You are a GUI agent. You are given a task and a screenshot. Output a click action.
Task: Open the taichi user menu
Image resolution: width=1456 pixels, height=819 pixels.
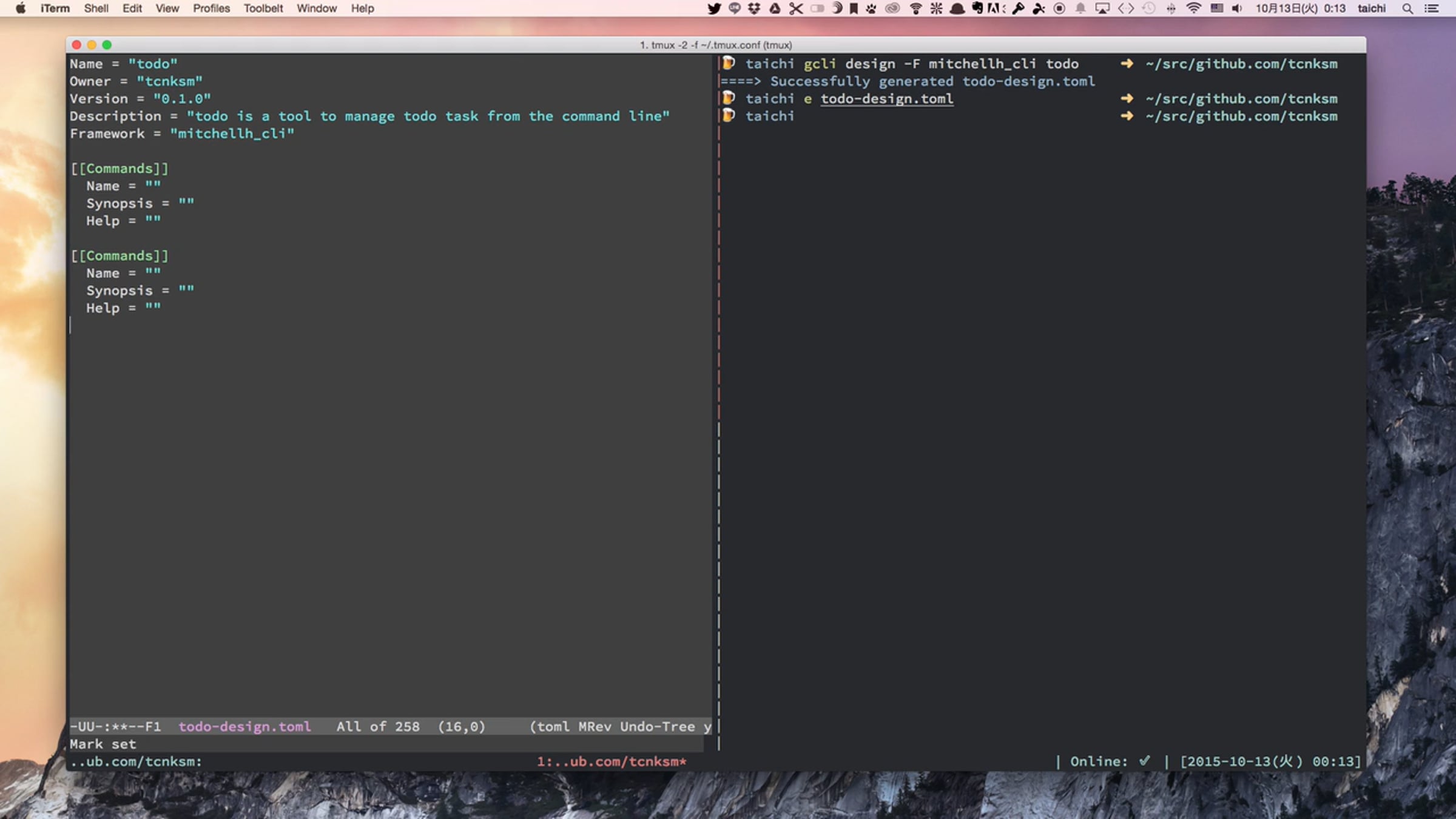pos(1372,8)
